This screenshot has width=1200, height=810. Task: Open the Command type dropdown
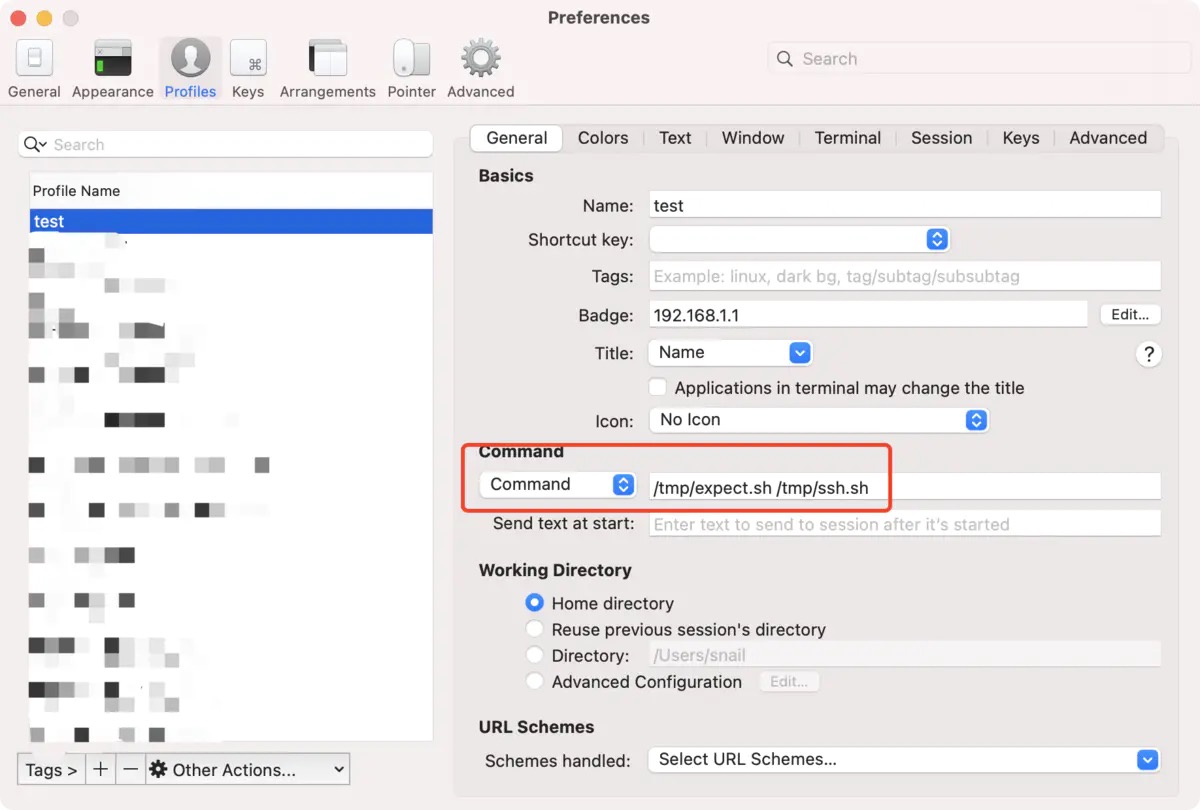[557, 485]
